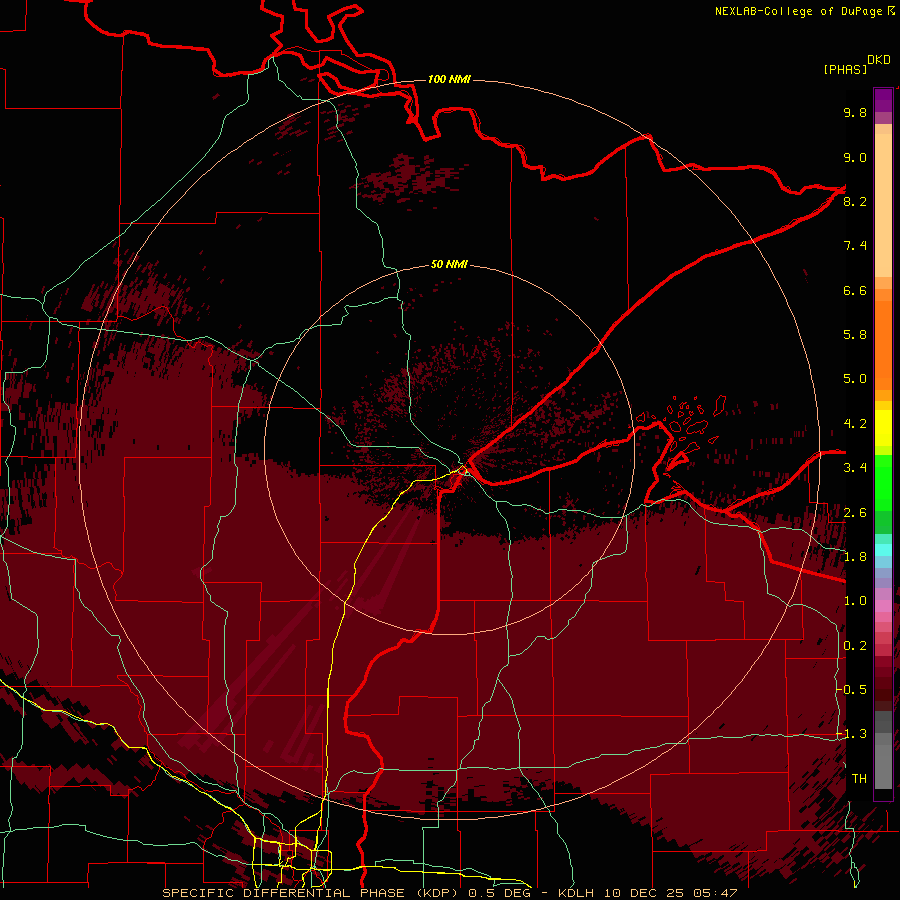This screenshot has height=900, width=900.
Task: Click the 7.4 scale value
Action: click(855, 246)
